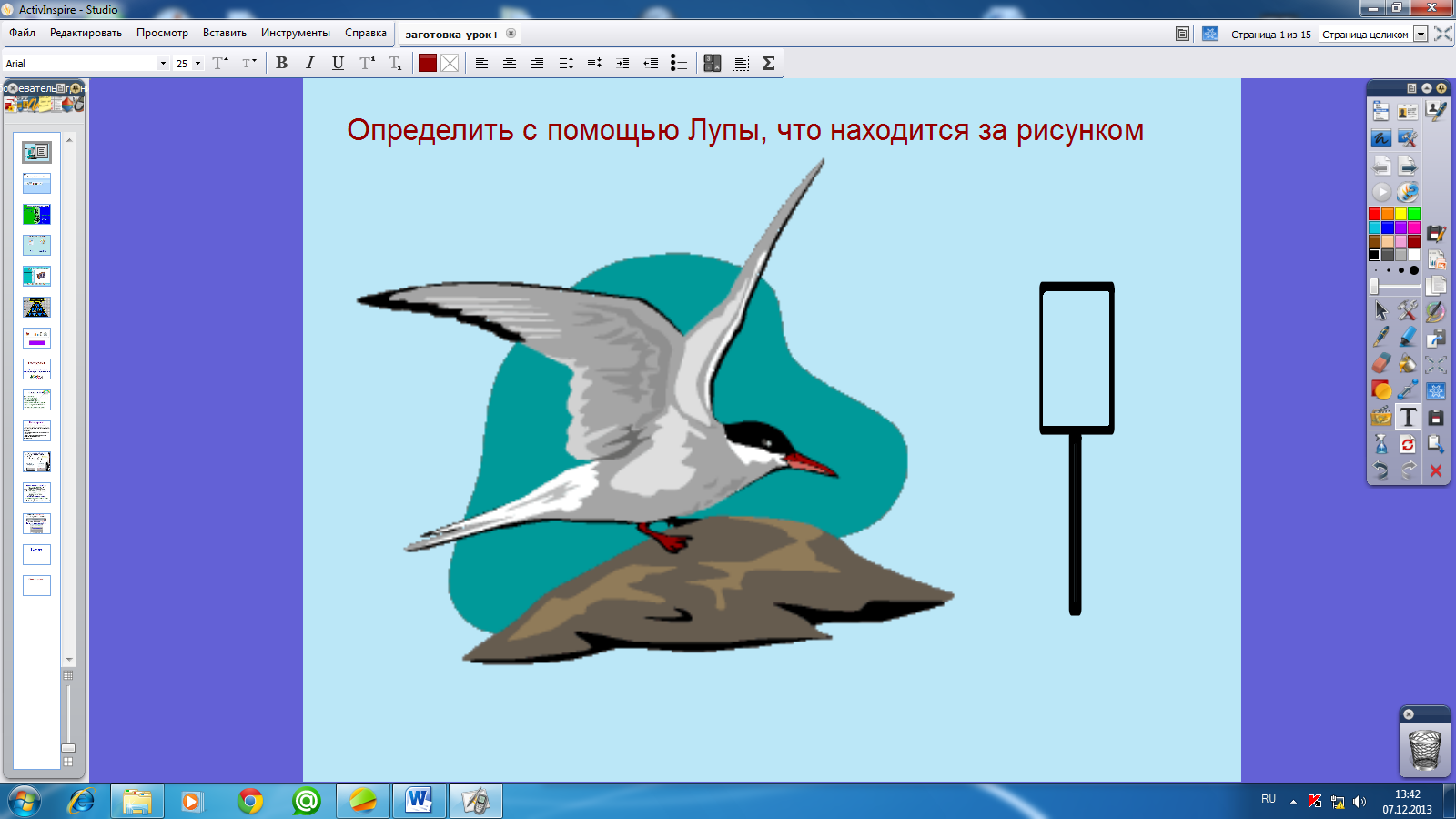
Task: Open the Редактировать menu
Action: pyautogui.click(x=86, y=33)
